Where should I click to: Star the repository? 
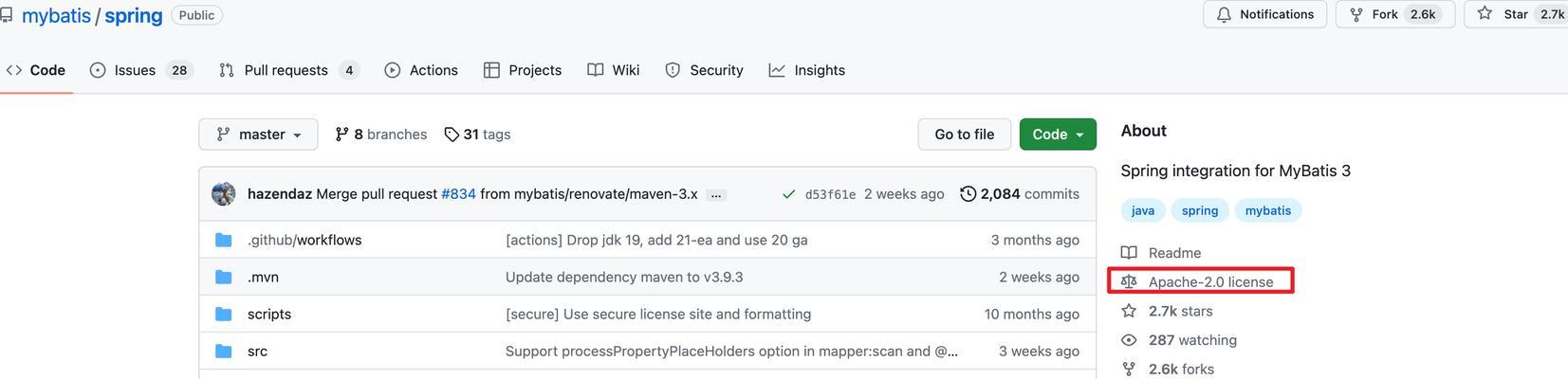pos(1516,14)
